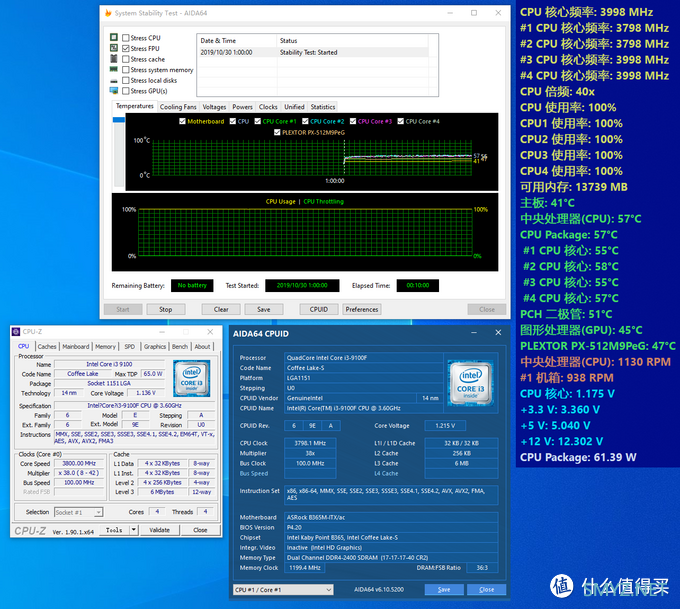
Task: Click Save in the System Stability Test window
Action: (x=264, y=309)
